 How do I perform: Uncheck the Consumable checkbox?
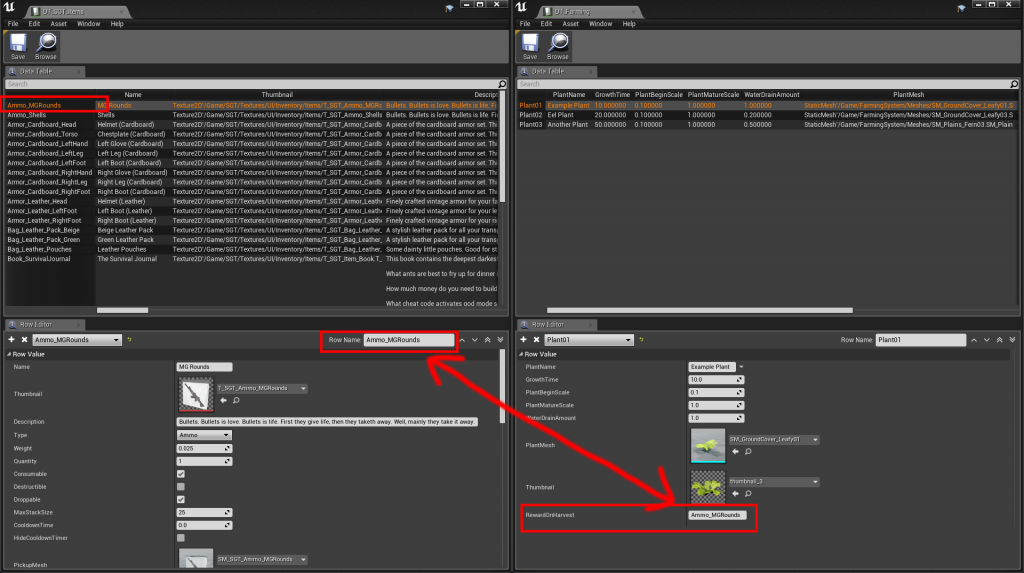[x=180, y=474]
